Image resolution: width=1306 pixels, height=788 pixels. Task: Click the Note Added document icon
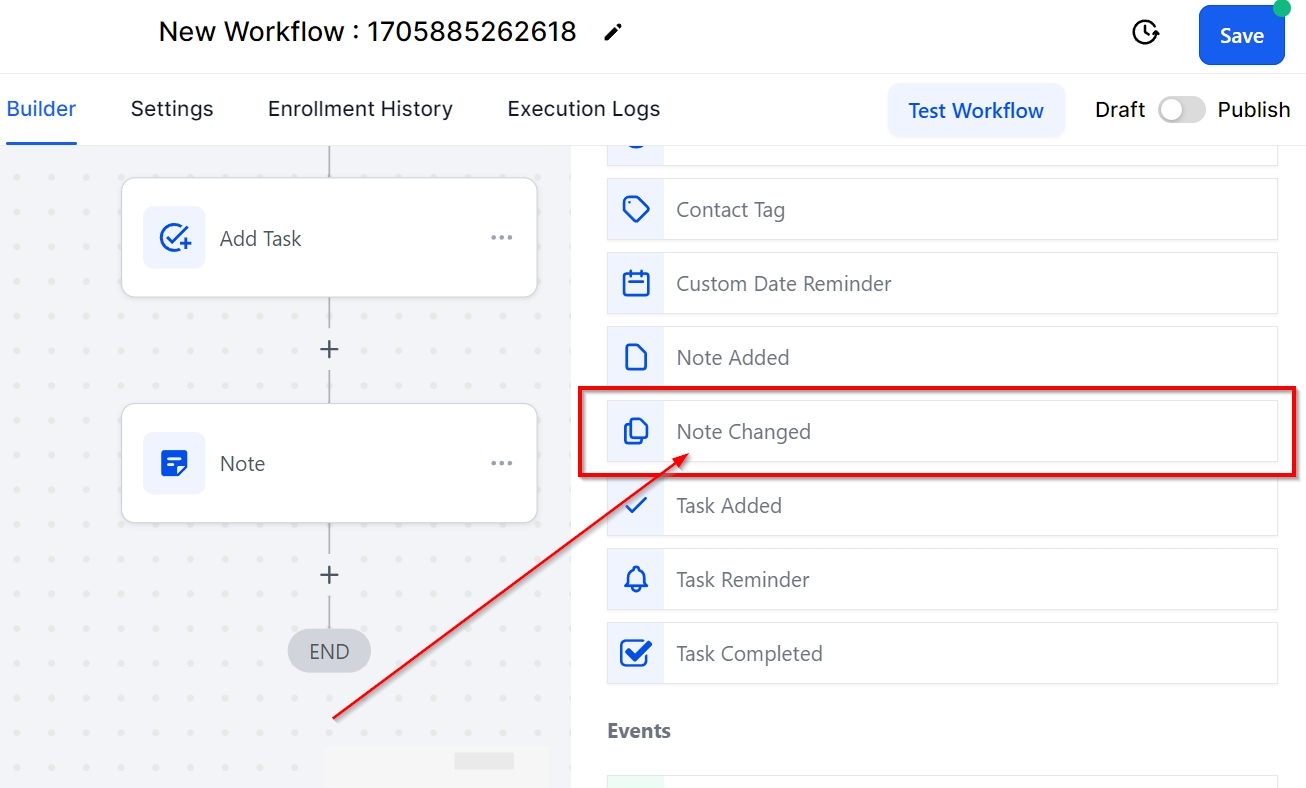(636, 357)
